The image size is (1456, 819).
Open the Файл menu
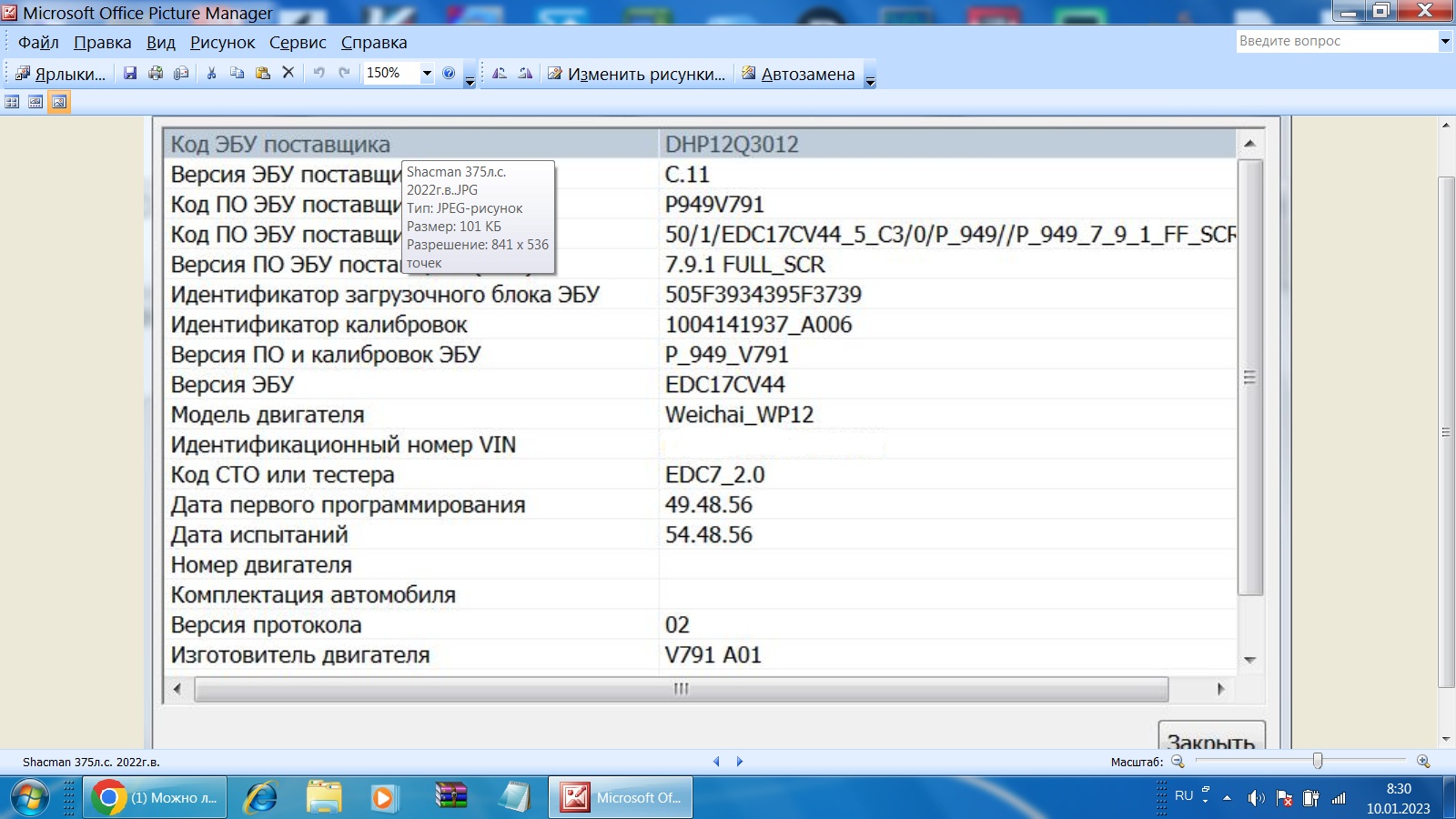tap(38, 43)
